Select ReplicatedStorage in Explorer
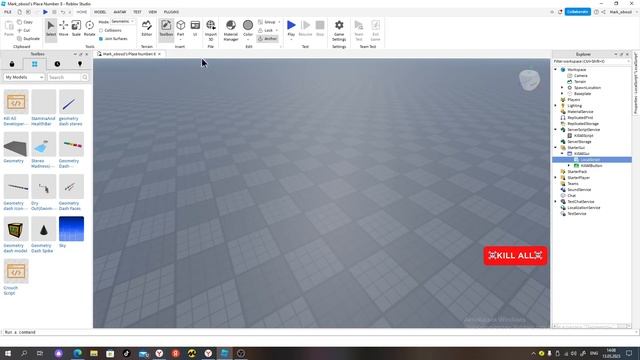 [582, 124]
